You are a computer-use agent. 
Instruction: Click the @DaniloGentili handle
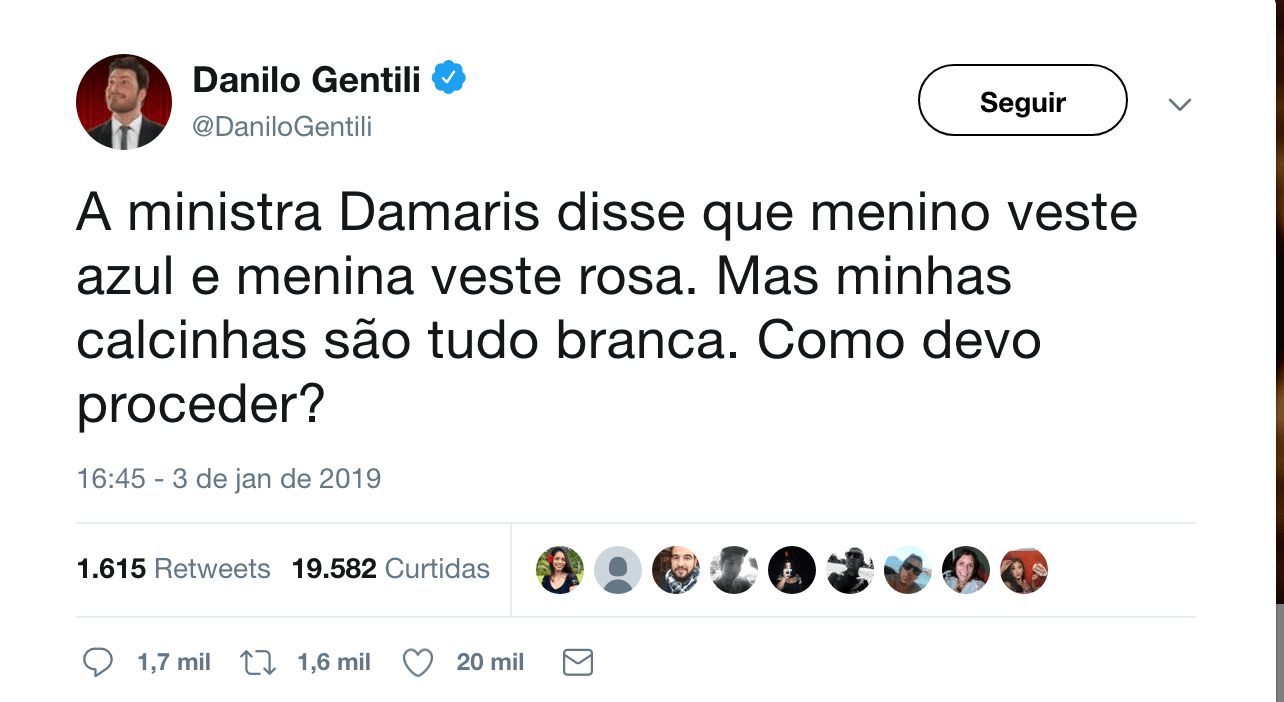click(x=282, y=127)
